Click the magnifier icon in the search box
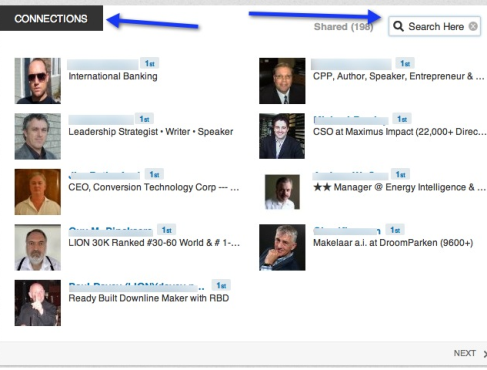The height and width of the screenshot is (370, 487). click(398, 26)
